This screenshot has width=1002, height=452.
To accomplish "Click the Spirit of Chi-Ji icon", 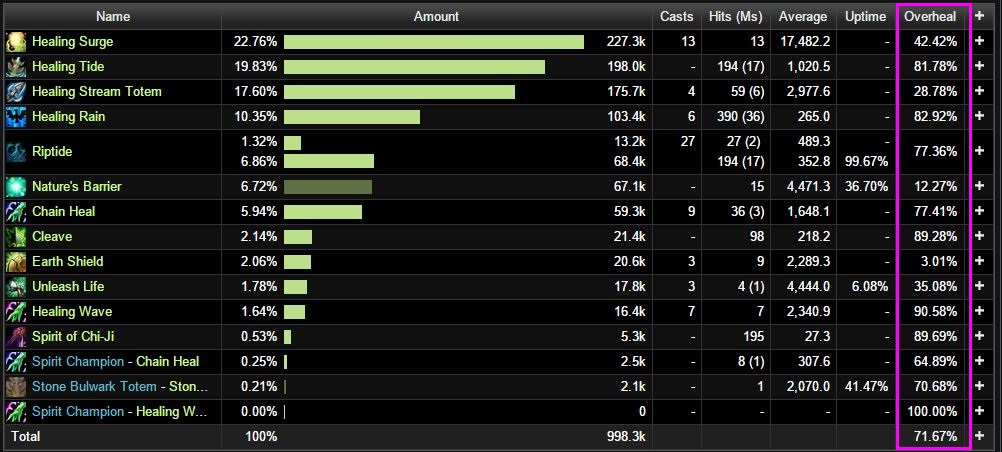I will [16, 337].
